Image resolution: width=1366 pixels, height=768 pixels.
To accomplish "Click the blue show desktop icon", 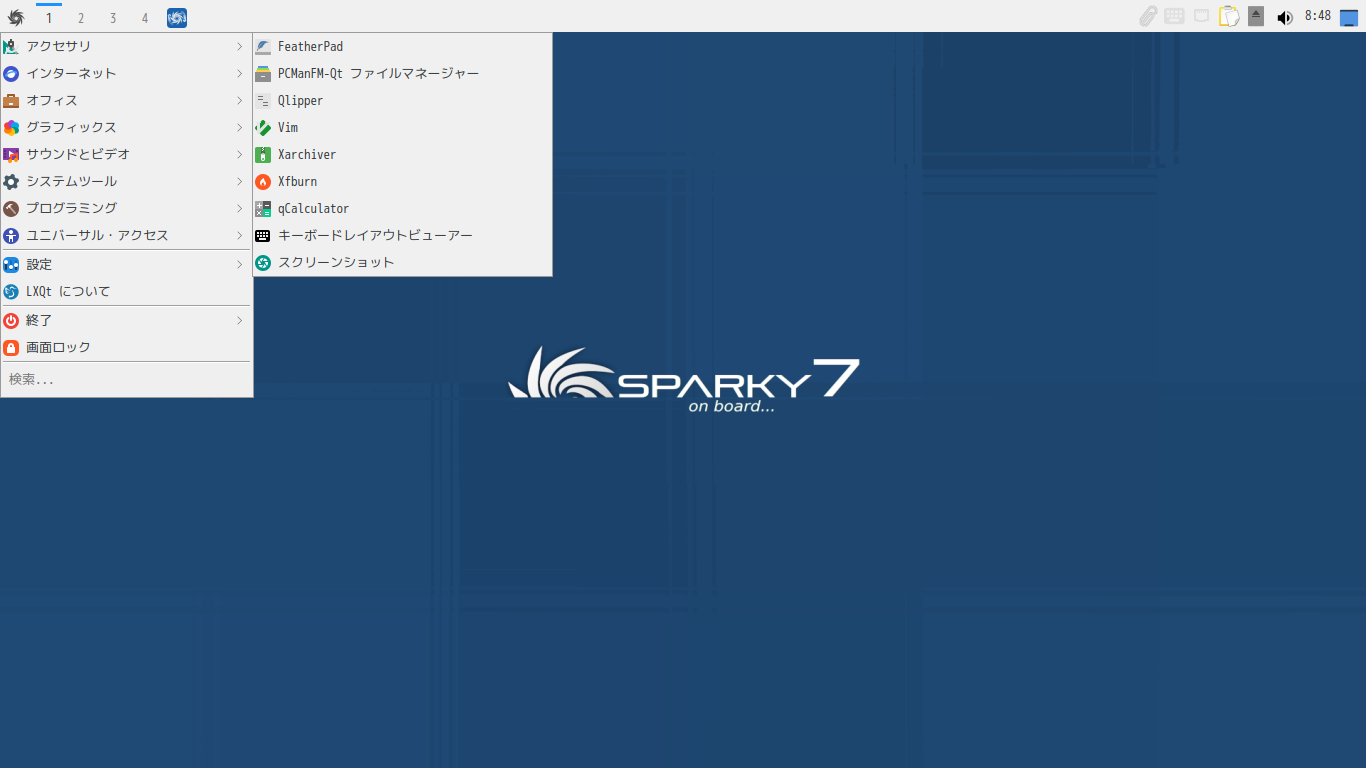I will (1349, 17).
